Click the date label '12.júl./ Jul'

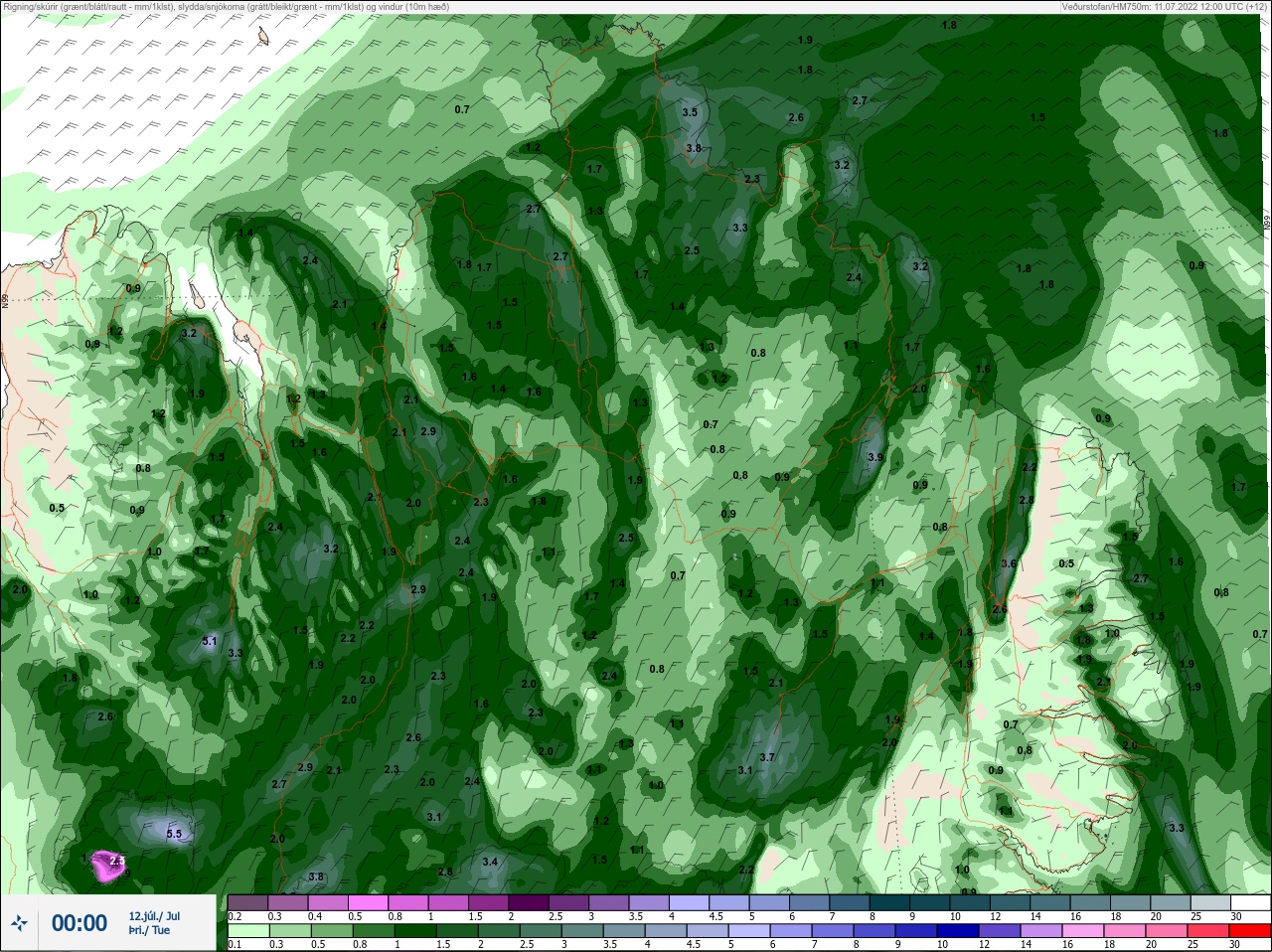tap(154, 915)
